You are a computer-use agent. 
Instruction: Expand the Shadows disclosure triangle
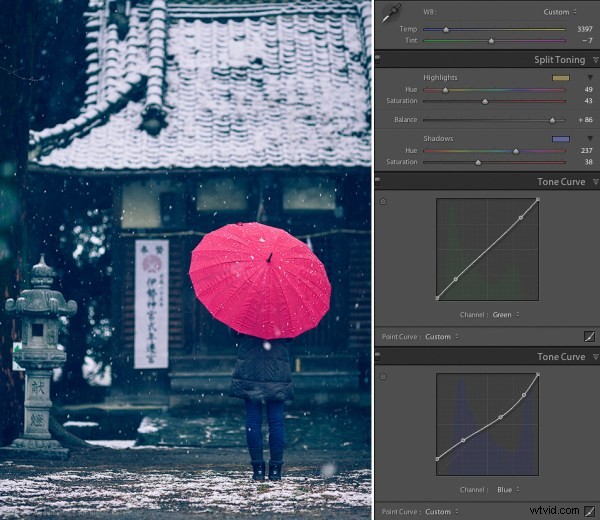pos(590,139)
